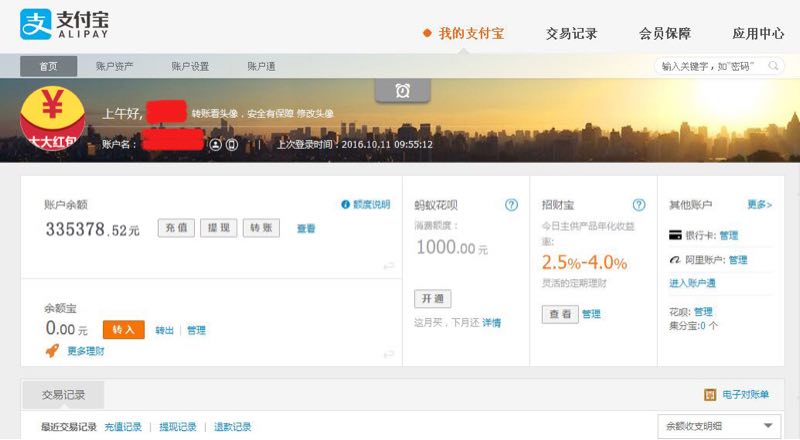Screen dimensions: 800x440
Task: Click the alarm clock reminder icon
Action: 402,91
